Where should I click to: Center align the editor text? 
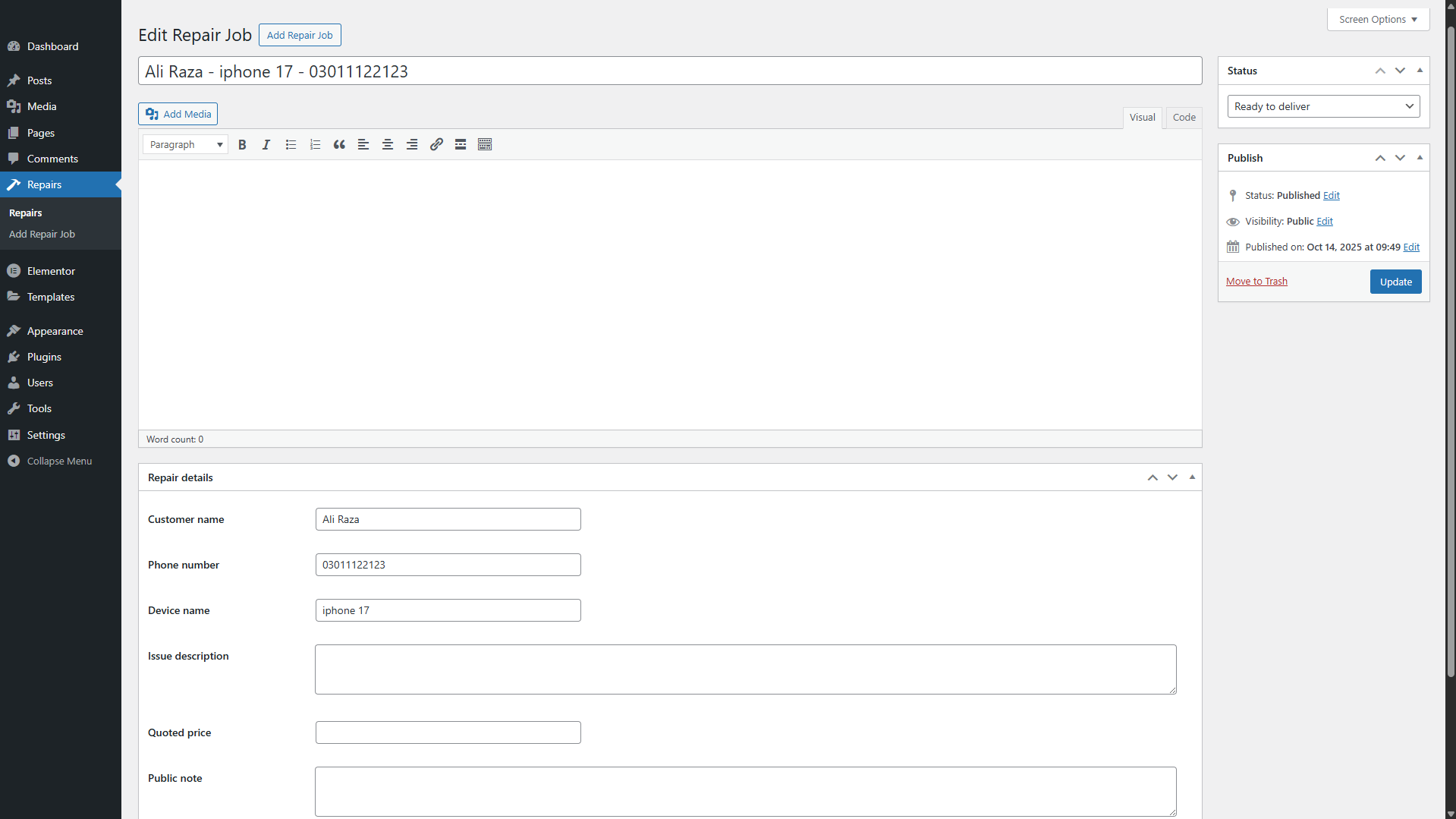[x=388, y=144]
